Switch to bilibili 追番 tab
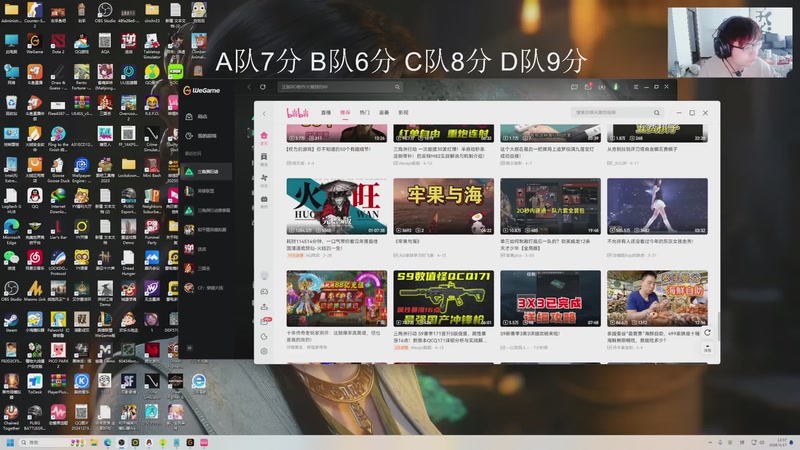This screenshot has width=800, height=450. click(384, 113)
